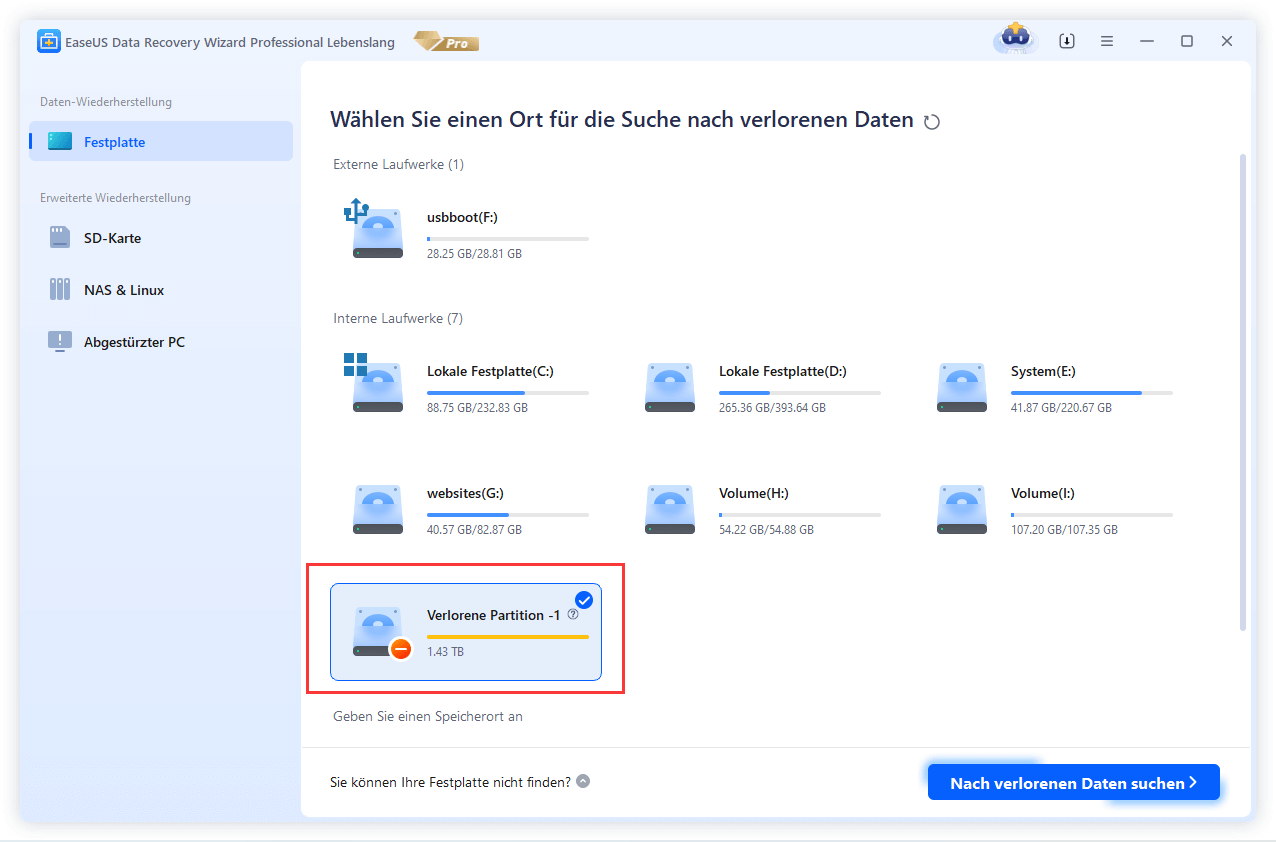Maximize the EaseUS window
The image size is (1276, 842).
tap(1187, 41)
